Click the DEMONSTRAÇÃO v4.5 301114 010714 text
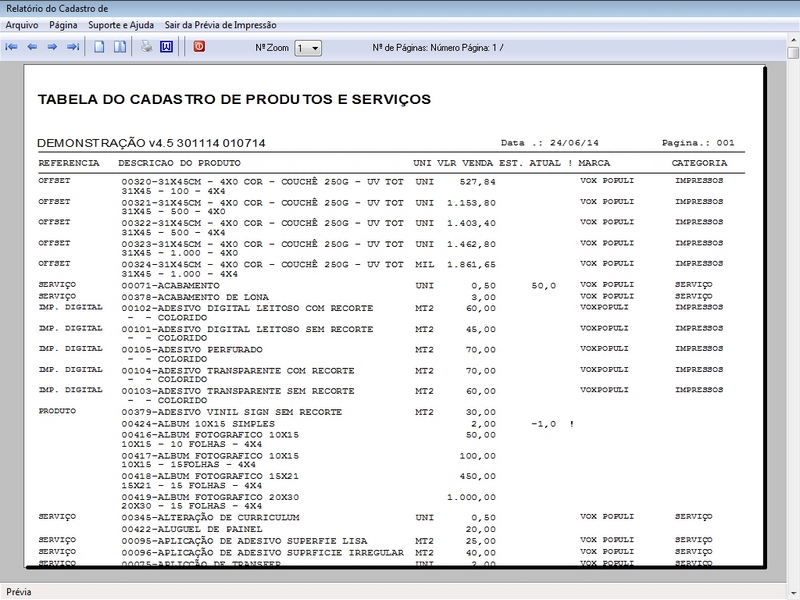This screenshot has height=600, width=800. click(151, 143)
